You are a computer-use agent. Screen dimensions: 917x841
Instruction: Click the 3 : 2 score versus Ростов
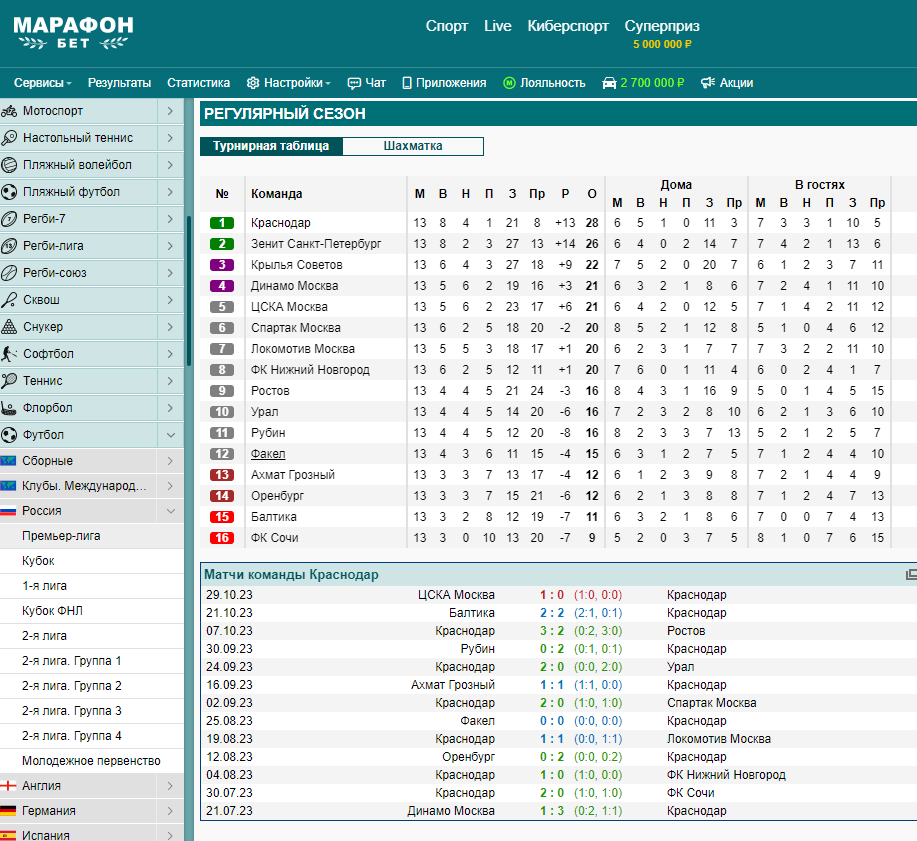tap(552, 631)
